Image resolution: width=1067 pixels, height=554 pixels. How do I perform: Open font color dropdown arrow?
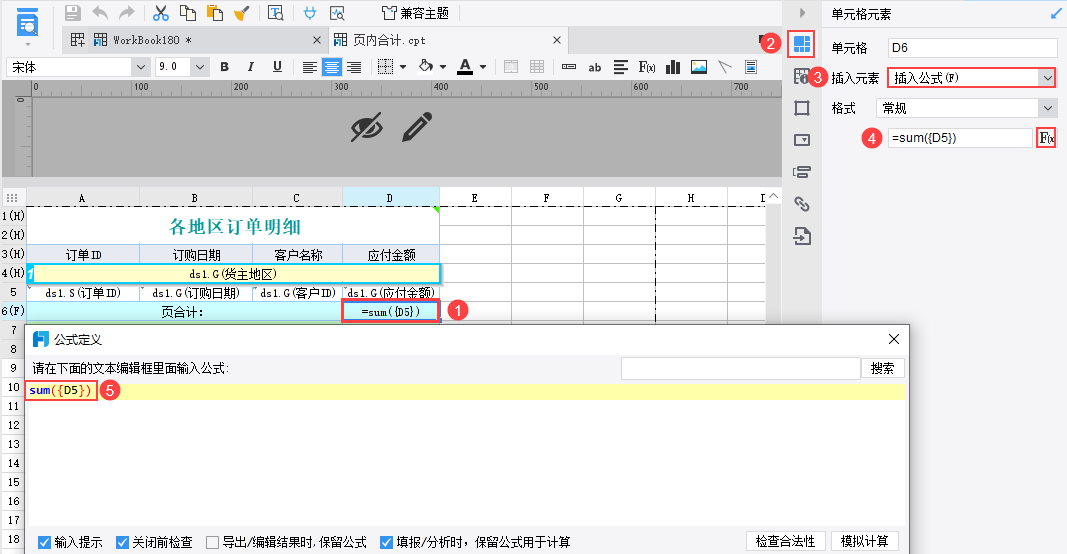point(483,67)
